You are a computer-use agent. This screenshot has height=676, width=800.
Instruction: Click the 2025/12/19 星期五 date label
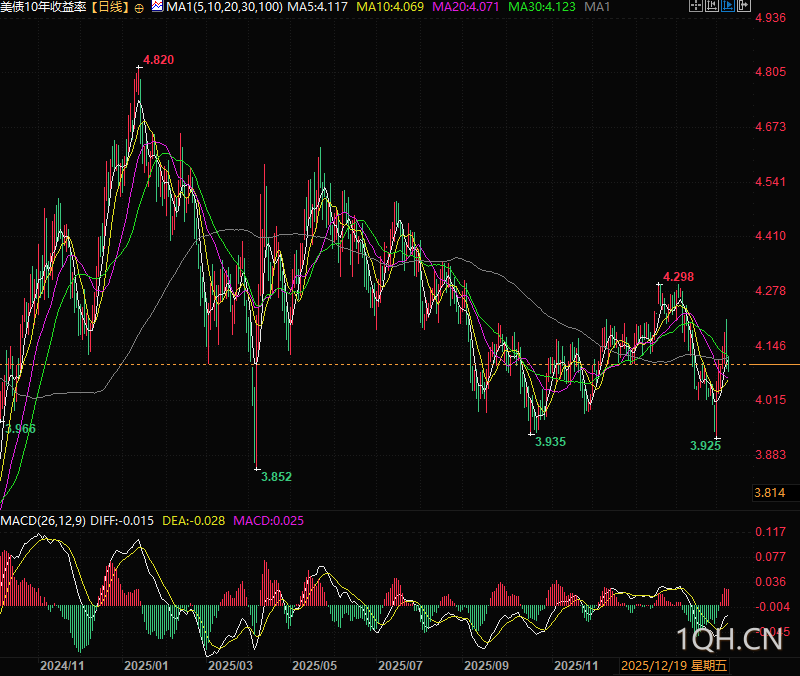(x=675, y=664)
